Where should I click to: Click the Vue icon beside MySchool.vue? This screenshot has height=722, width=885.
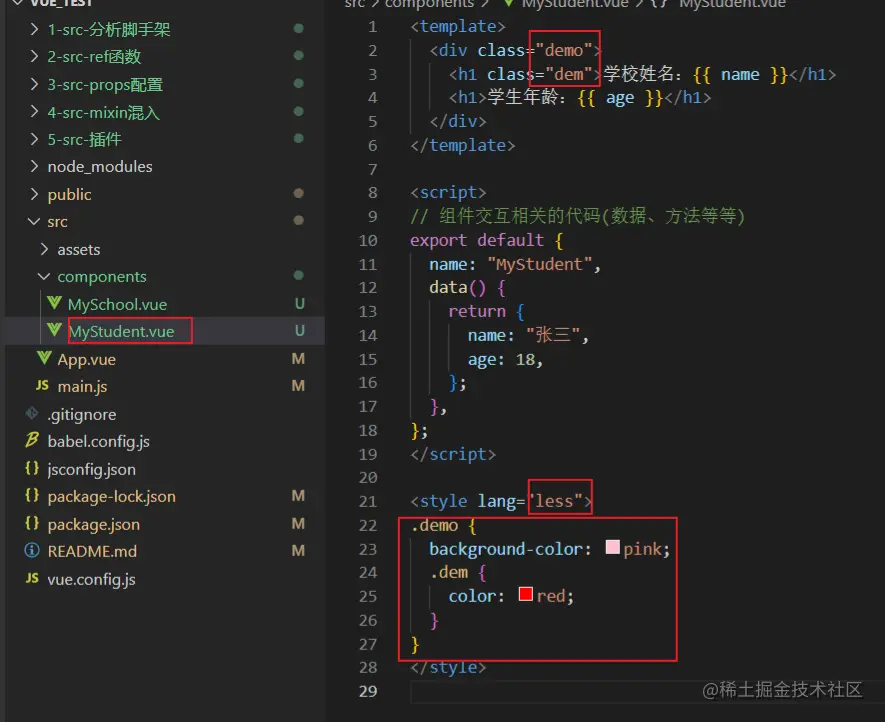point(54,303)
